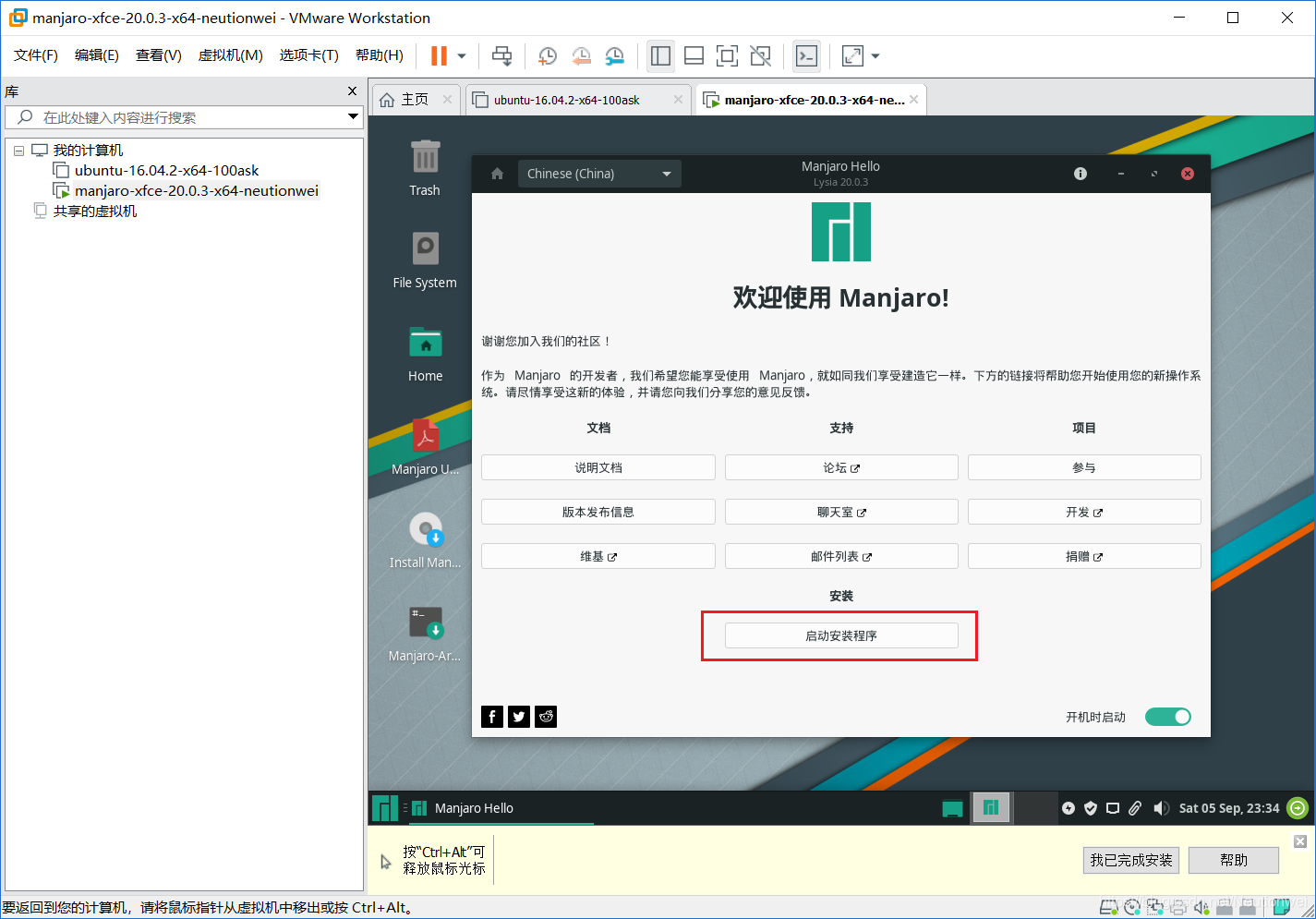The height and width of the screenshot is (919, 1316).
Task: Click the Manjaro-Architect desktop icon
Action: pyautogui.click(x=425, y=634)
